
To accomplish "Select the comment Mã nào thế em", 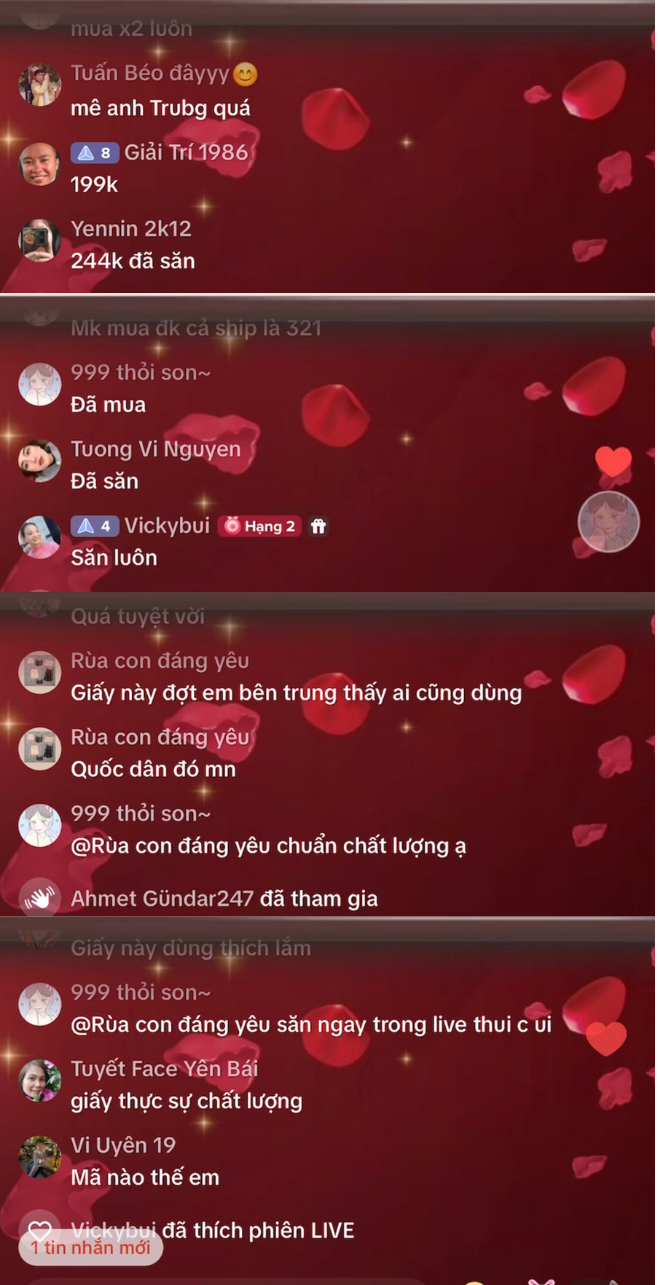I will pos(145,1177).
